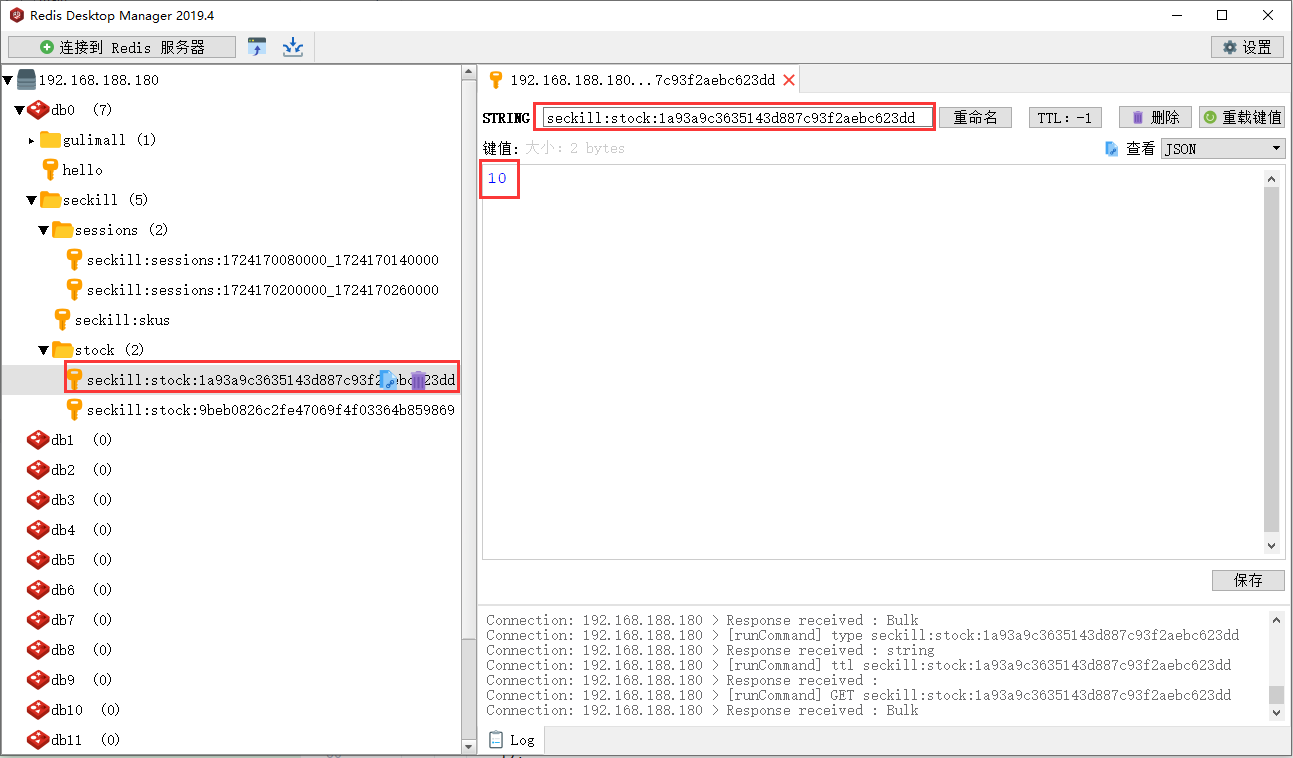The image size is (1293, 758).
Task: Select the seckill:skus key
Action: pos(122,320)
